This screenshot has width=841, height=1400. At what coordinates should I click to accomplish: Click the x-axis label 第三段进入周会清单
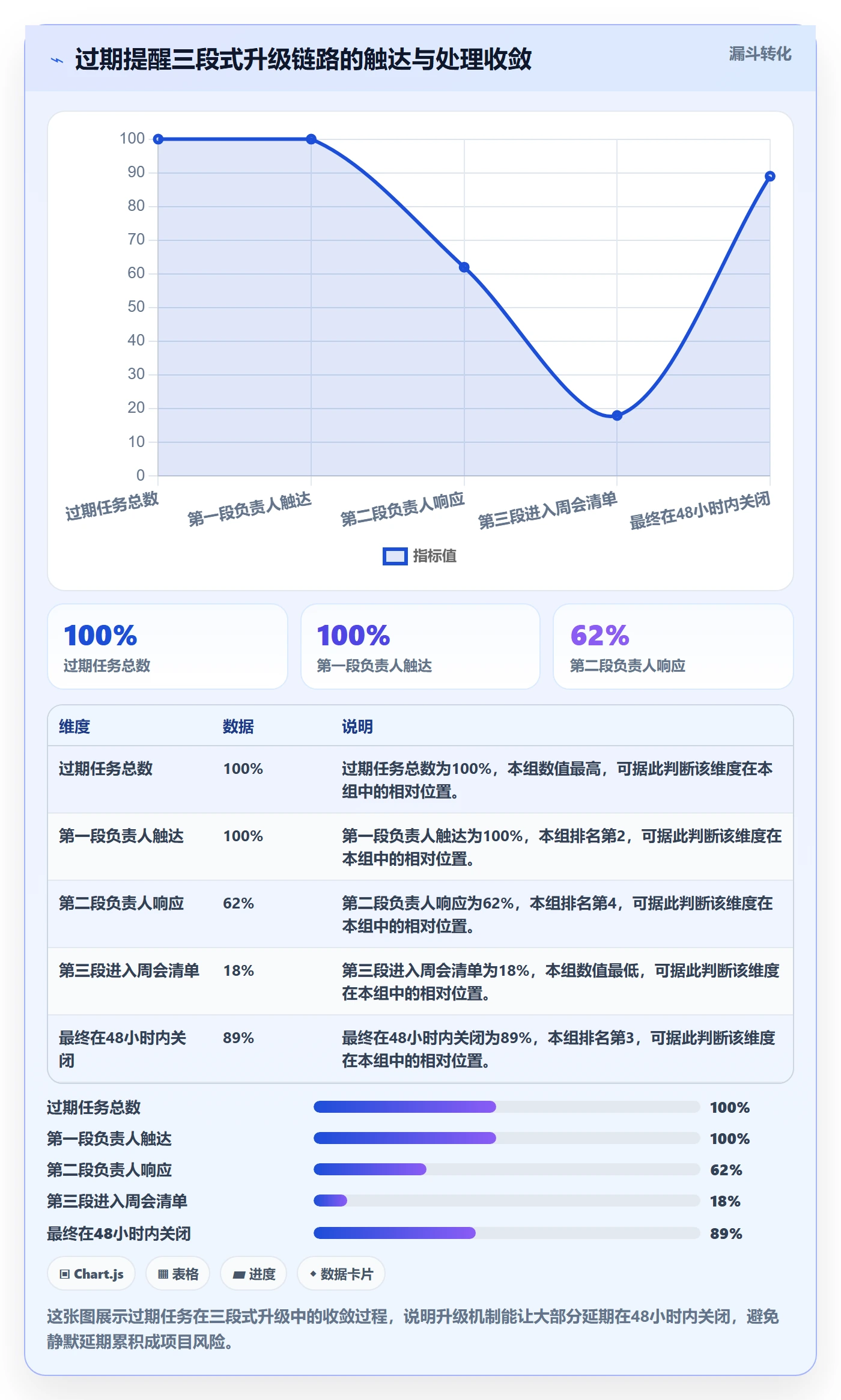[548, 510]
